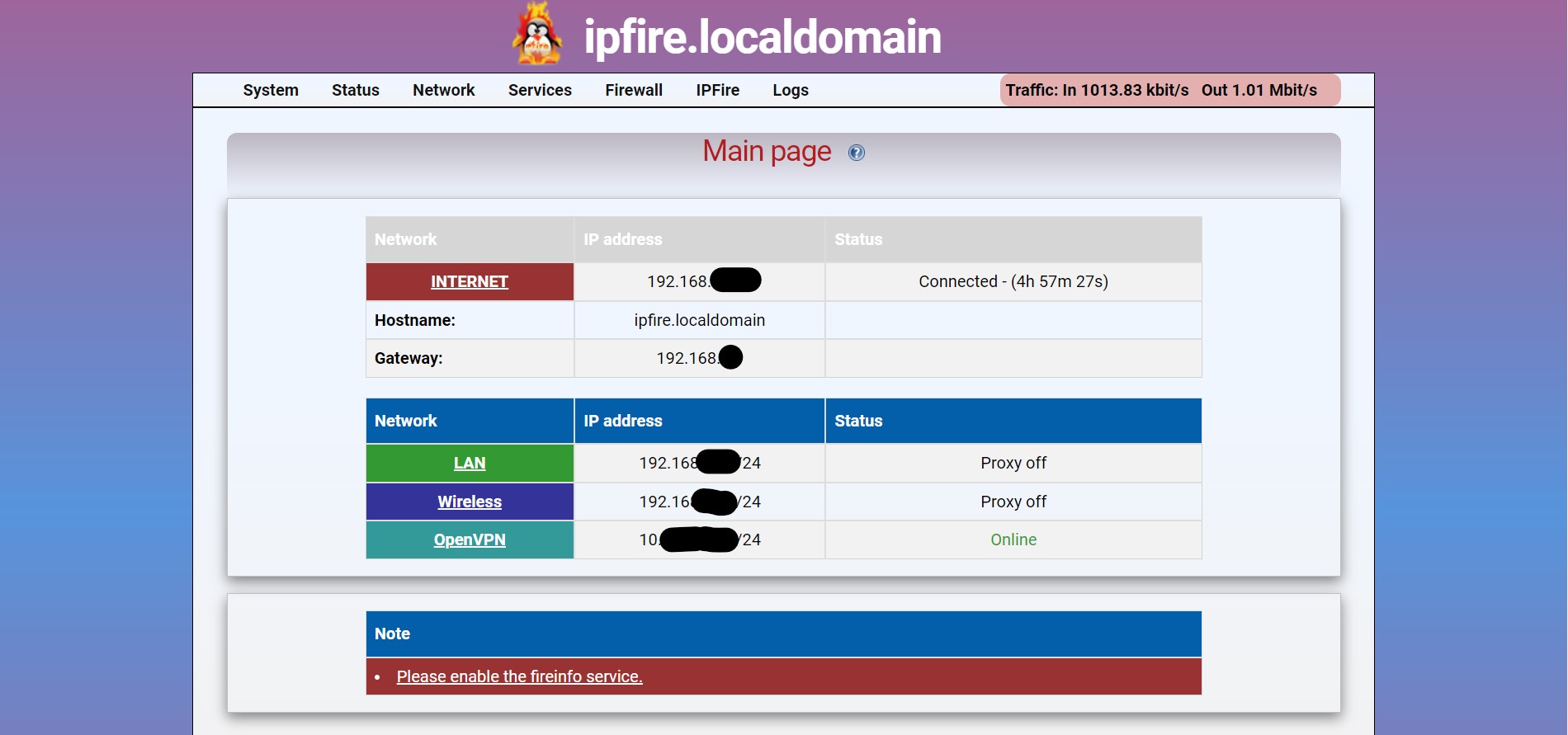
Task: Open the LAN network link
Action: [x=470, y=463]
